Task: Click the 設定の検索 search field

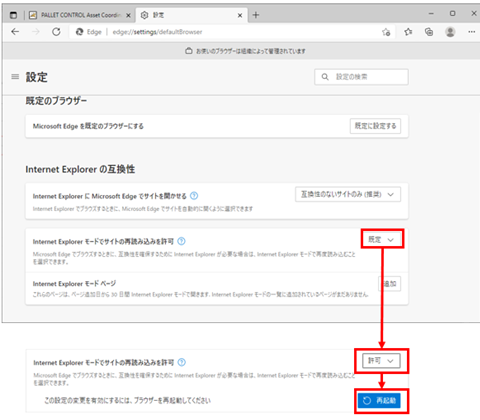Action: pyautogui.click(x=361, y=77)
